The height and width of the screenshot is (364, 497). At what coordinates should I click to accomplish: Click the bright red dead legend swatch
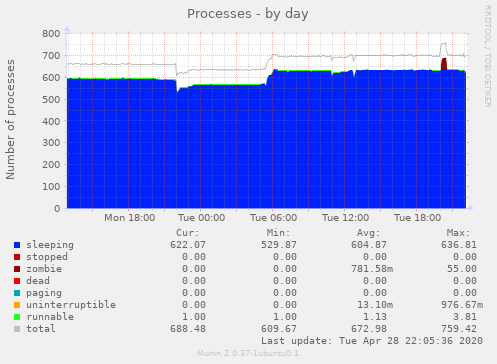pyautogui.click(x=17, y=281)
